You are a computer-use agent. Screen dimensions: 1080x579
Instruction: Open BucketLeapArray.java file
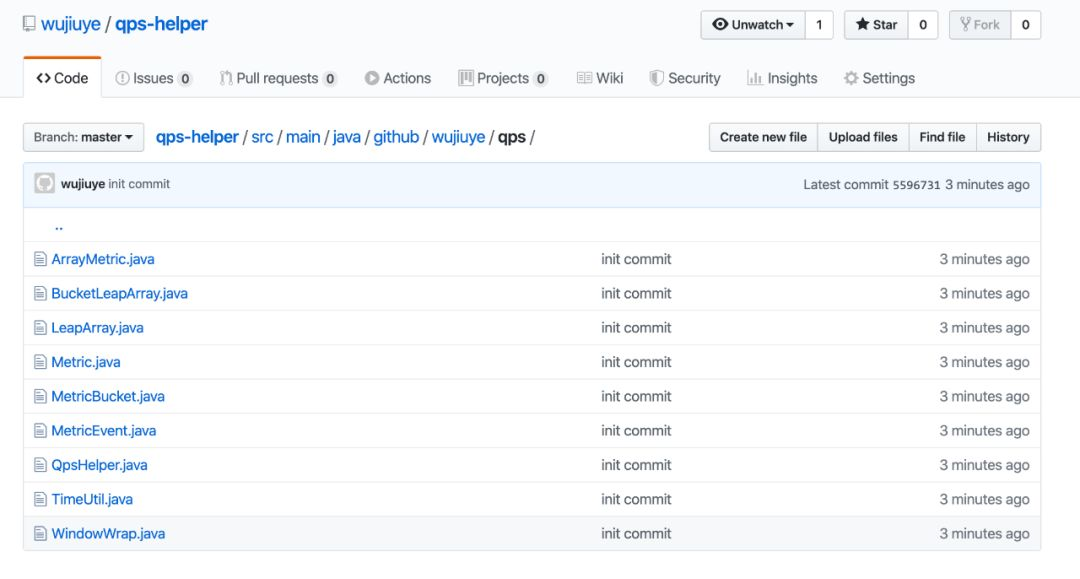click(x=119, y=294)
